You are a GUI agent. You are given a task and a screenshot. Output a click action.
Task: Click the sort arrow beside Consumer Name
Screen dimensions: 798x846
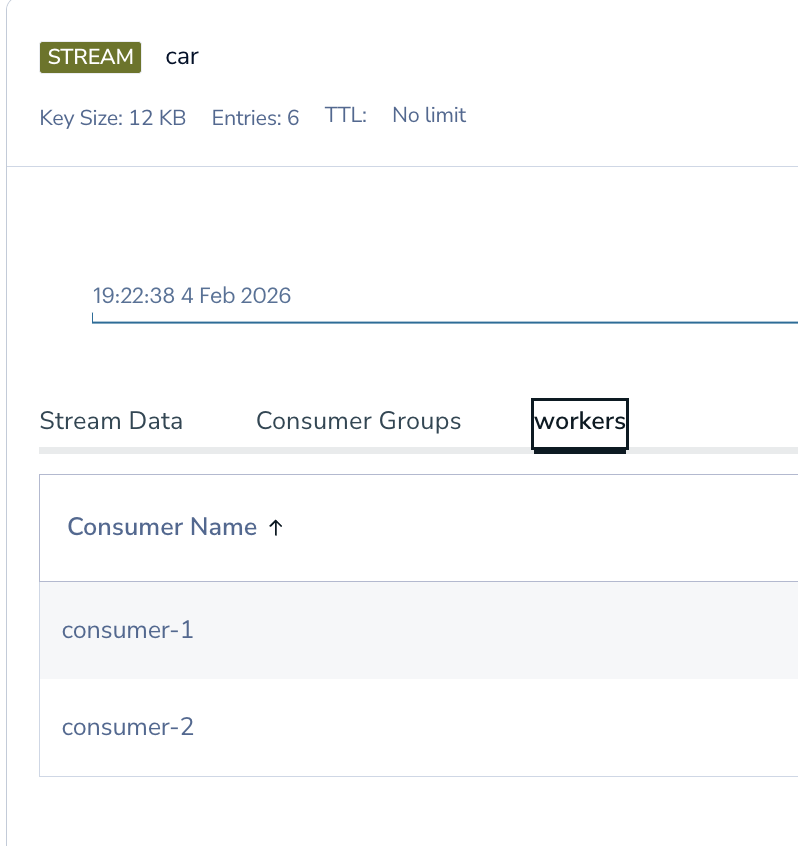(276, 528)
